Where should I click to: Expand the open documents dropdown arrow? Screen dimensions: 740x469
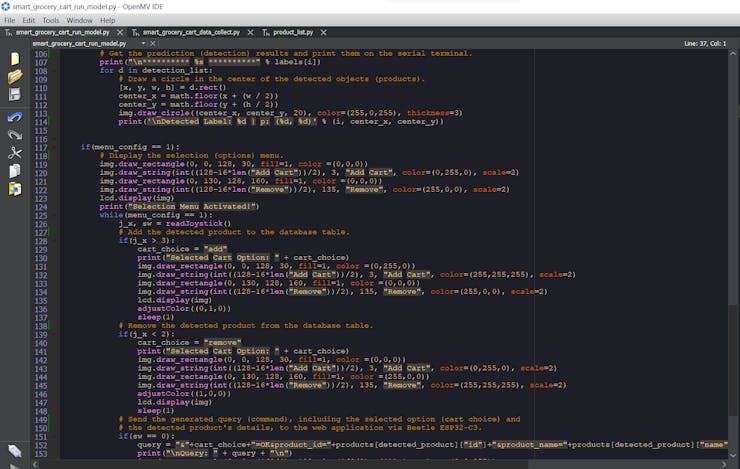tap(143, 44)
